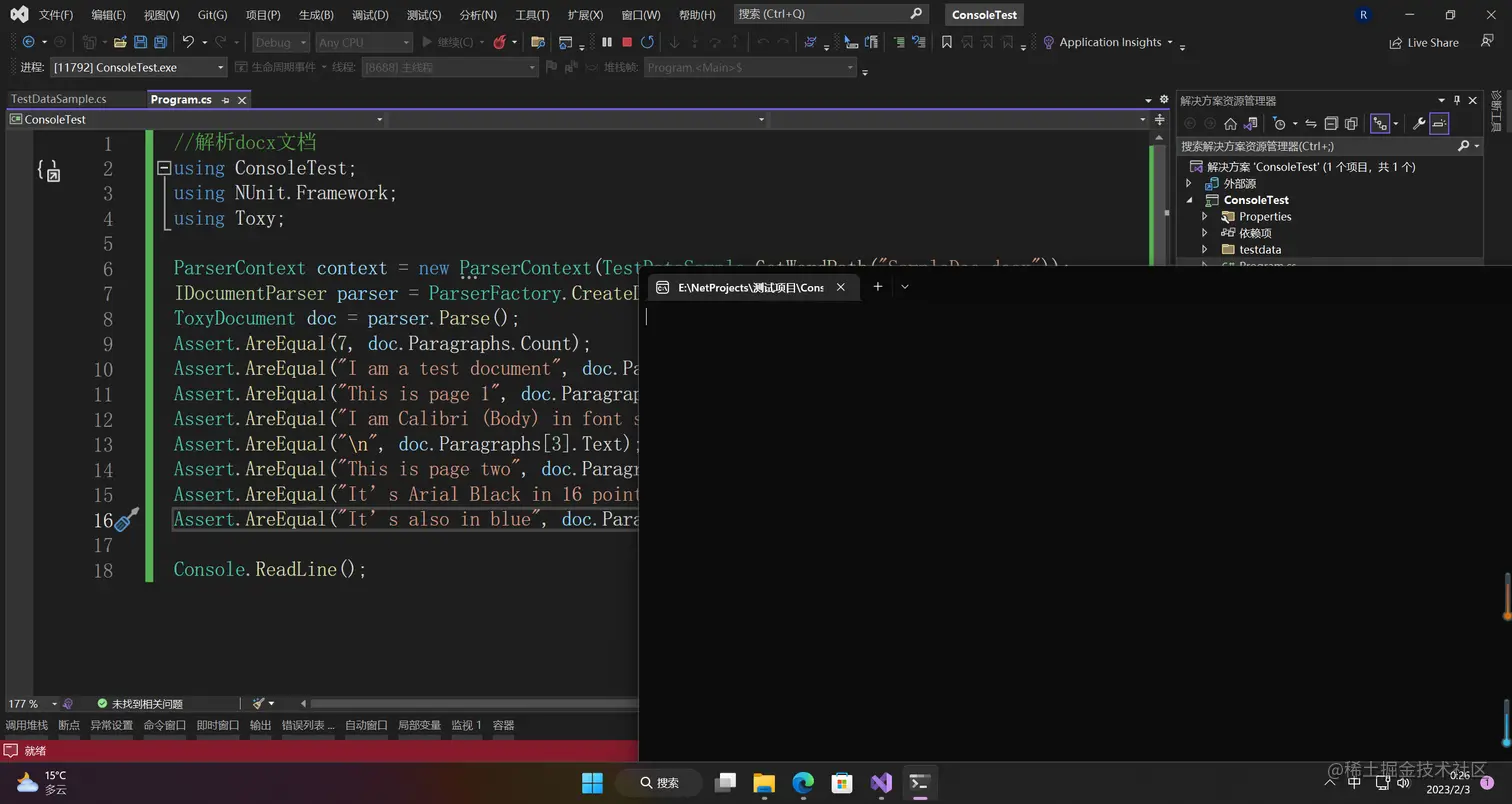Click the Feedback icon at top right

pyautogui.click(x=1486, y=42)
